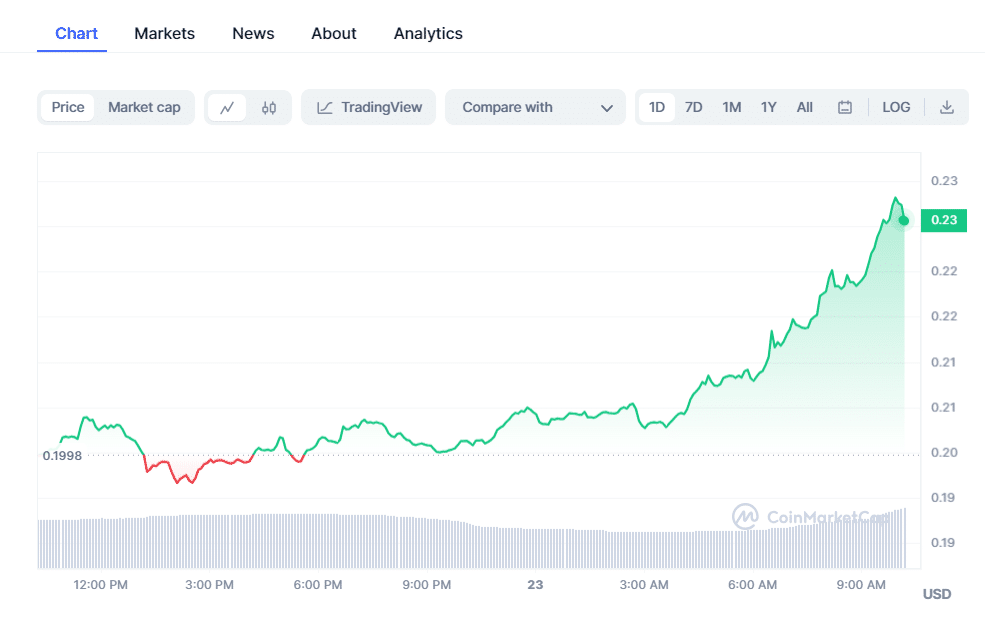This screenshot has width=985, height=623.
Task: Open the Markets tab
Action: click(164, 33)
